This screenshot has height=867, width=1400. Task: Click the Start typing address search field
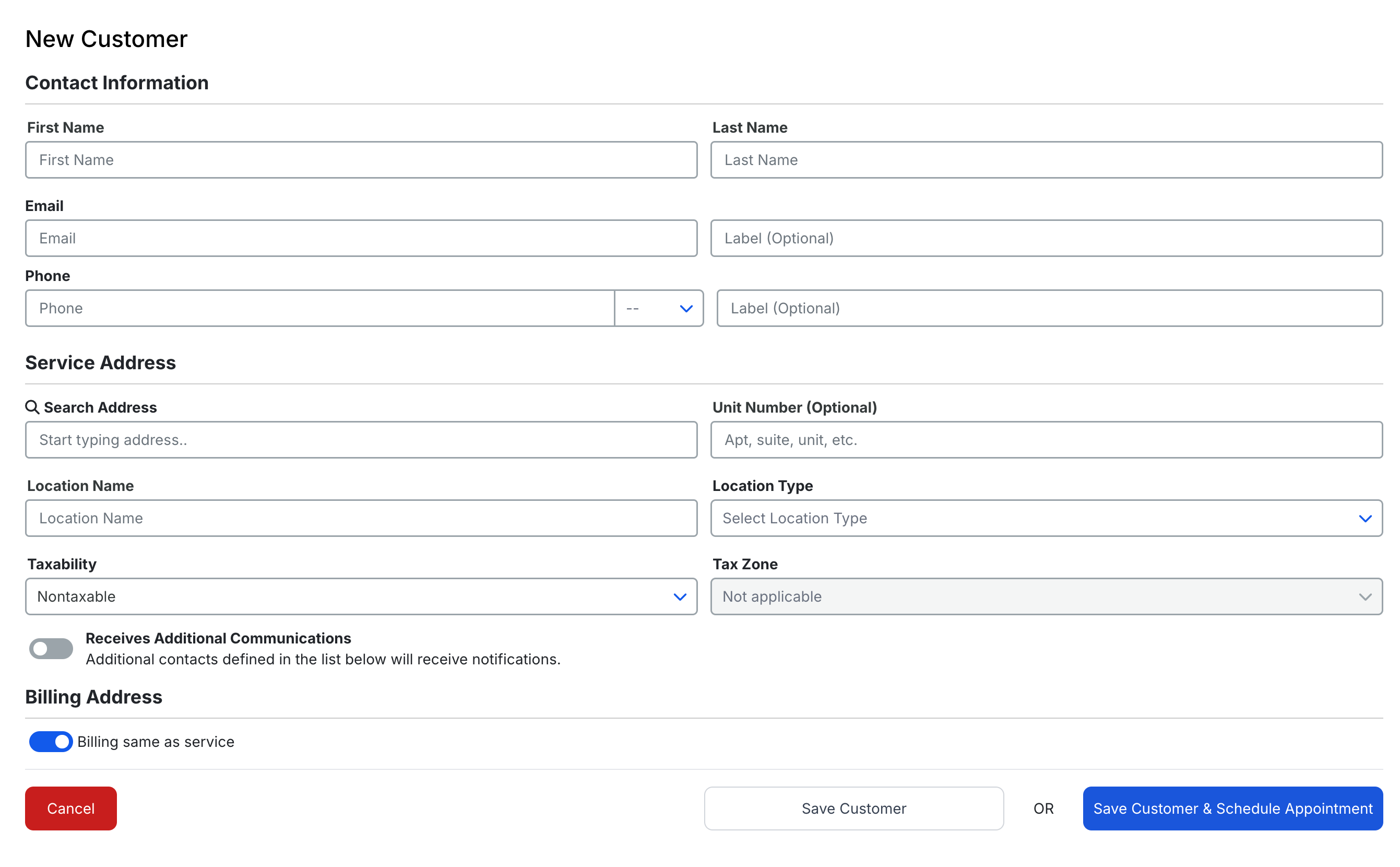coord(361,440)
